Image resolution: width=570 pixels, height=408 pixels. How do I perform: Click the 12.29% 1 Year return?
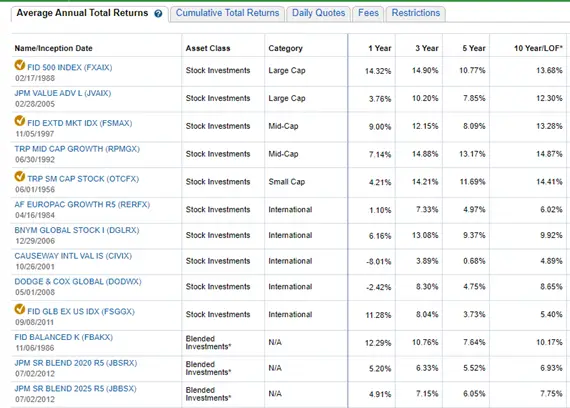(378, 343)
